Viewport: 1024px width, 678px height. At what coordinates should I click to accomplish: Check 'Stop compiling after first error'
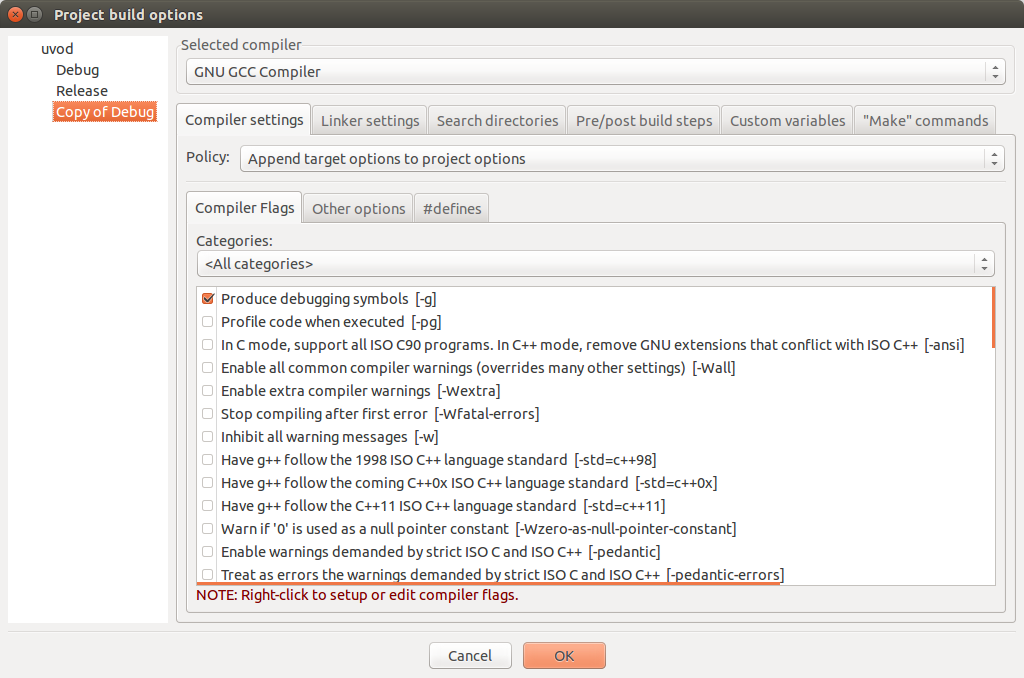click(208, 413)
